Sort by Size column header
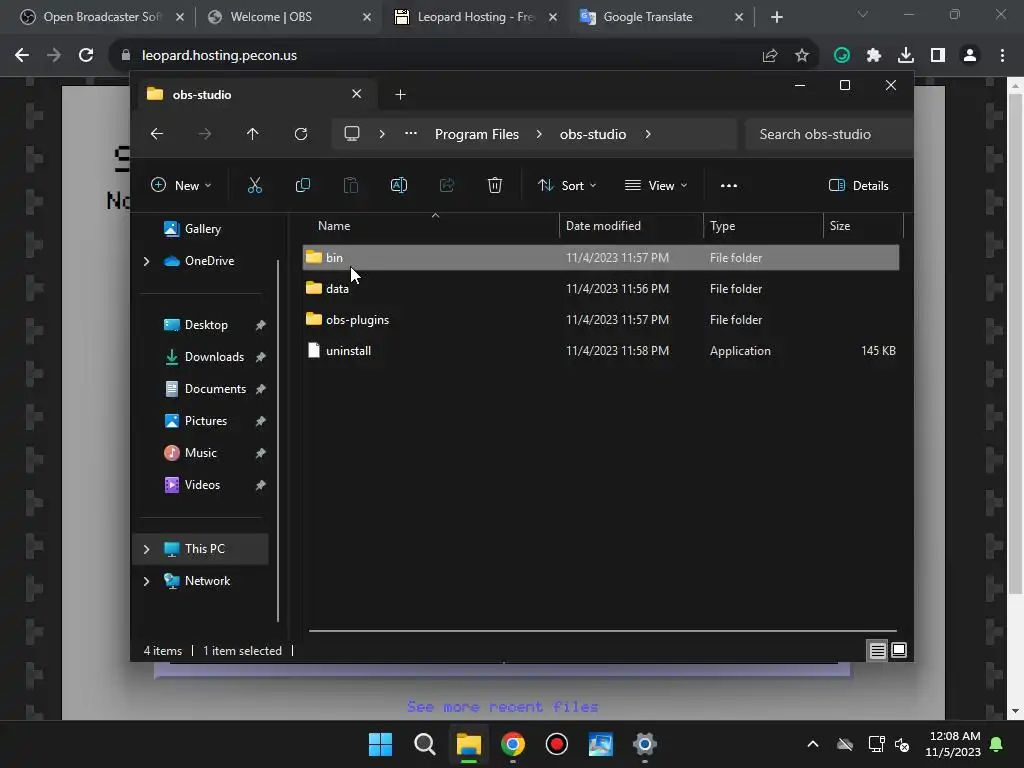 pyautogui.click(x=863, y=226)
